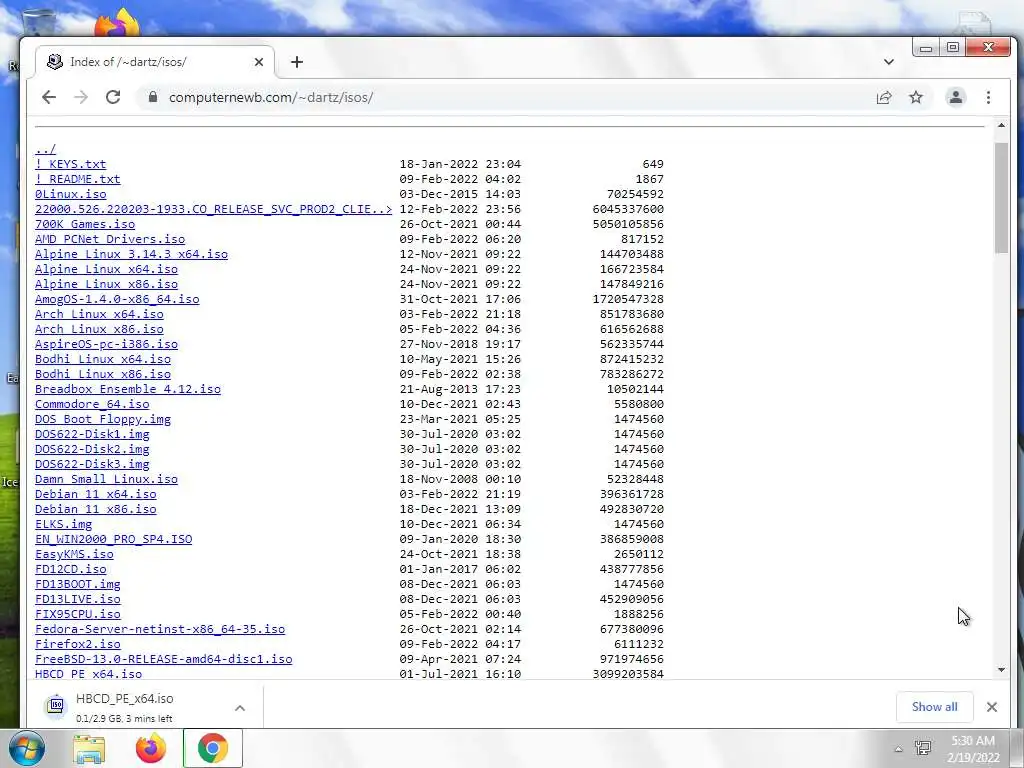
Task: Open !_README.txt
Action: [x=78, y=179]
